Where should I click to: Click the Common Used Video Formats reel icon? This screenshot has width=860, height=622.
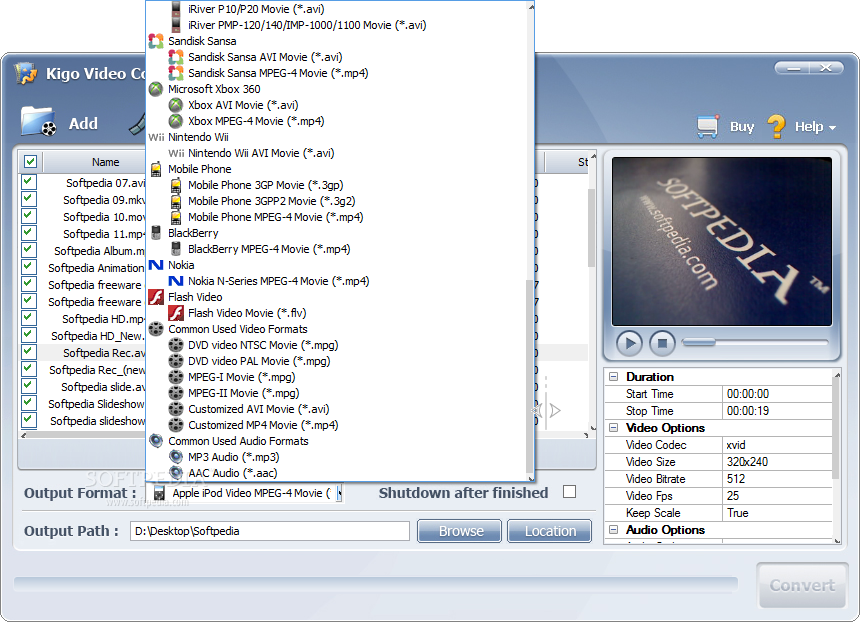(156, 329)
